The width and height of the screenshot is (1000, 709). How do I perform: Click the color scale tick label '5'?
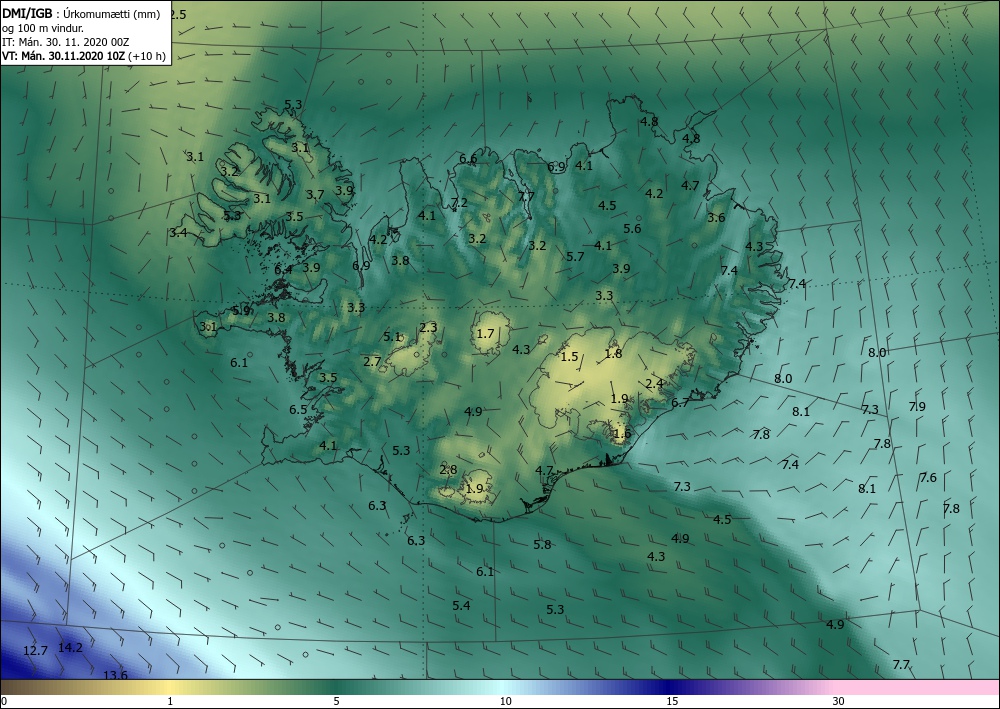[336, 701]
